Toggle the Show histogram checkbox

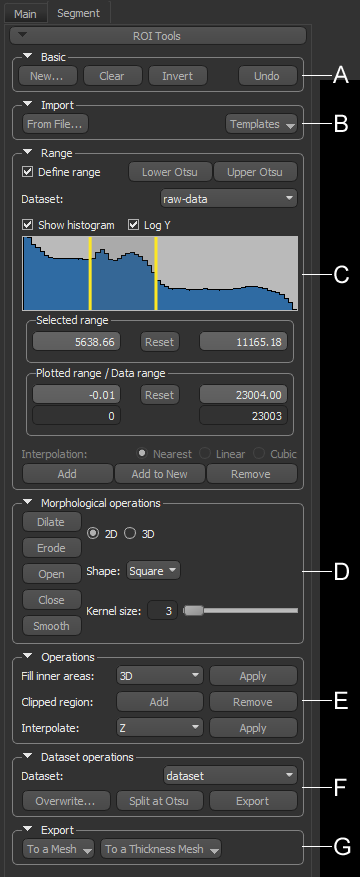pos(27,225)
